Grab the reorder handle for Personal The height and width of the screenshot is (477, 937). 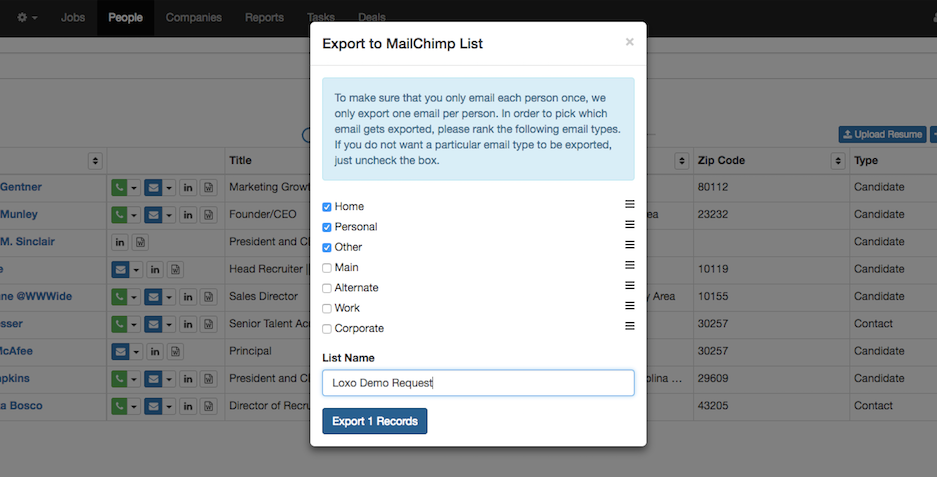630,224
